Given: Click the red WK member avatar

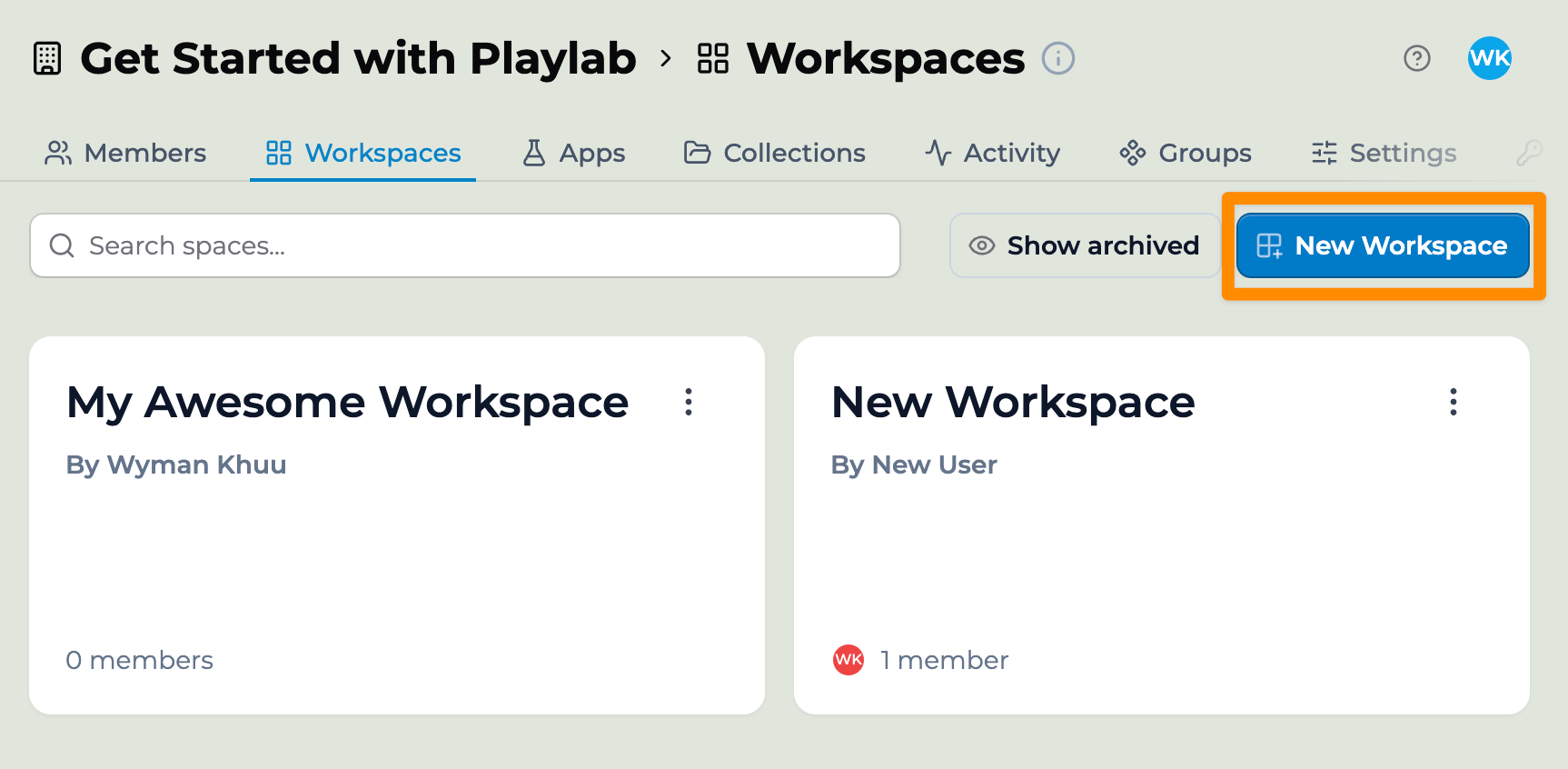Looking at the screenshot, I should (849, 660).
